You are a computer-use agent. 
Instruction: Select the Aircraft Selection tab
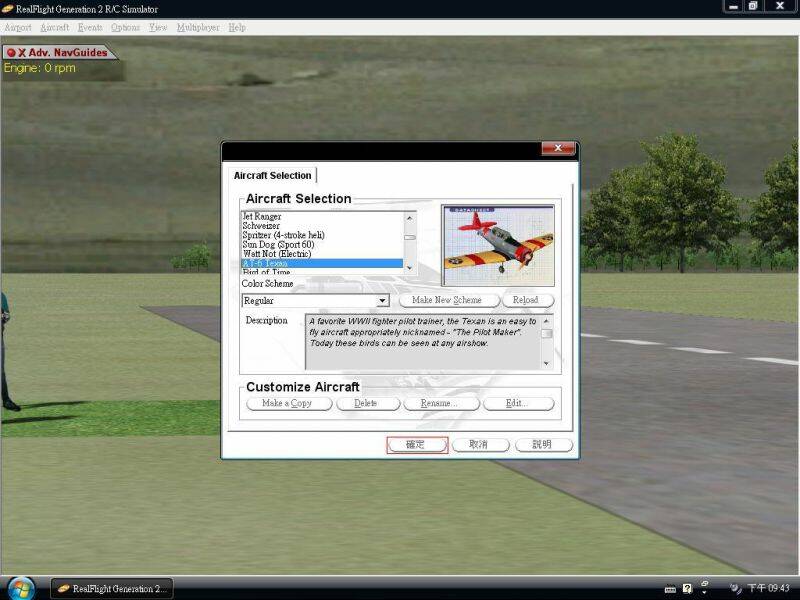coord(272,176)
